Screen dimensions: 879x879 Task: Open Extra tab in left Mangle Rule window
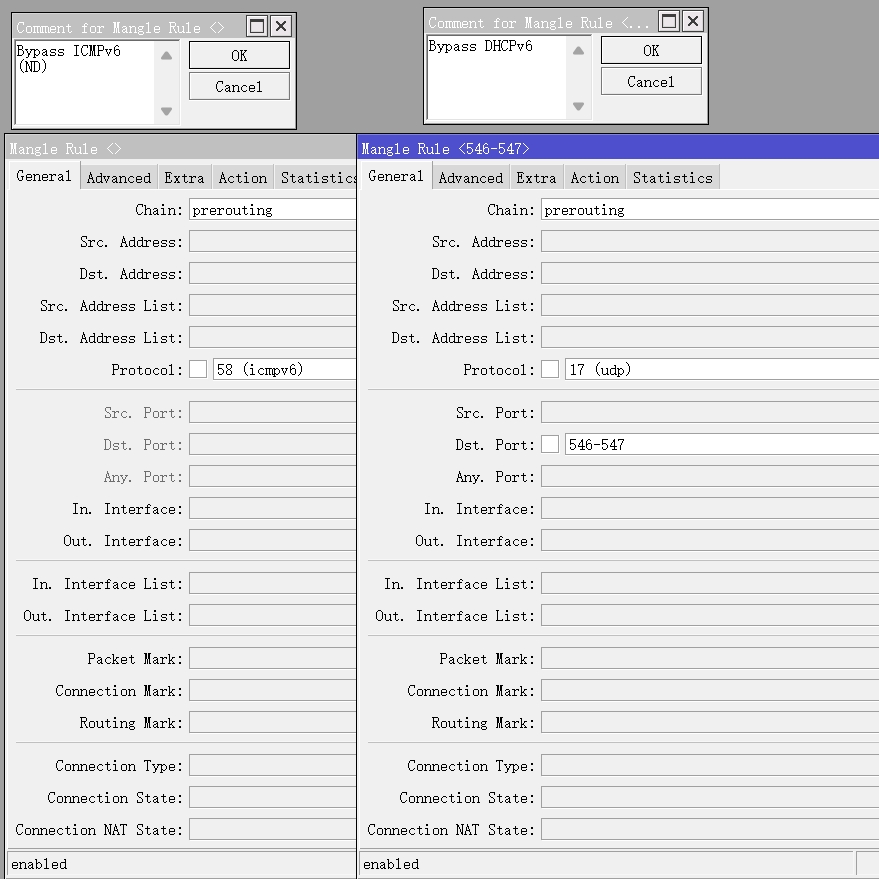[184, 178]
